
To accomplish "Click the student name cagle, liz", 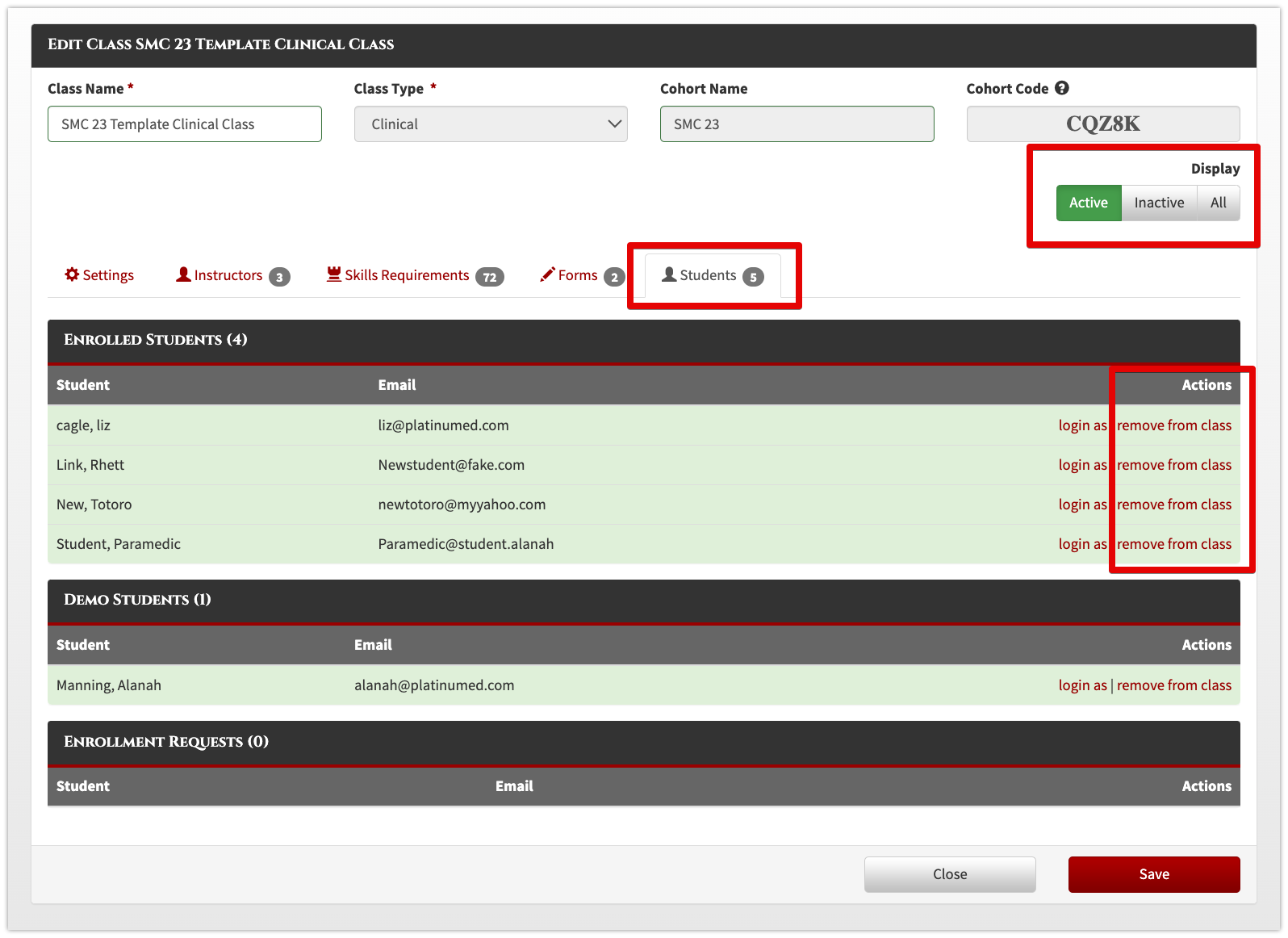I will (x=83, y=425).
